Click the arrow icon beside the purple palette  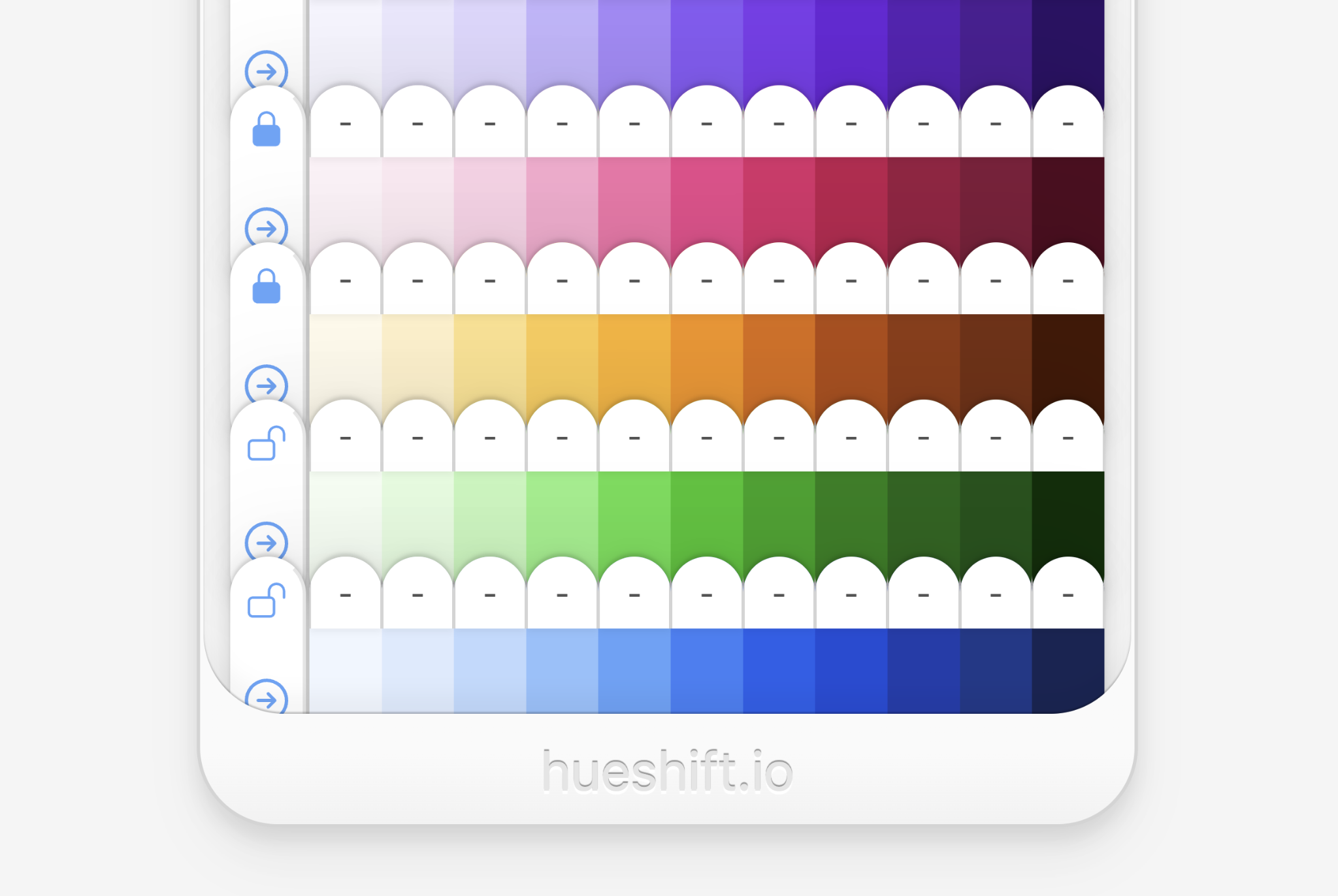pyautogui.click(x=267, y=71)
